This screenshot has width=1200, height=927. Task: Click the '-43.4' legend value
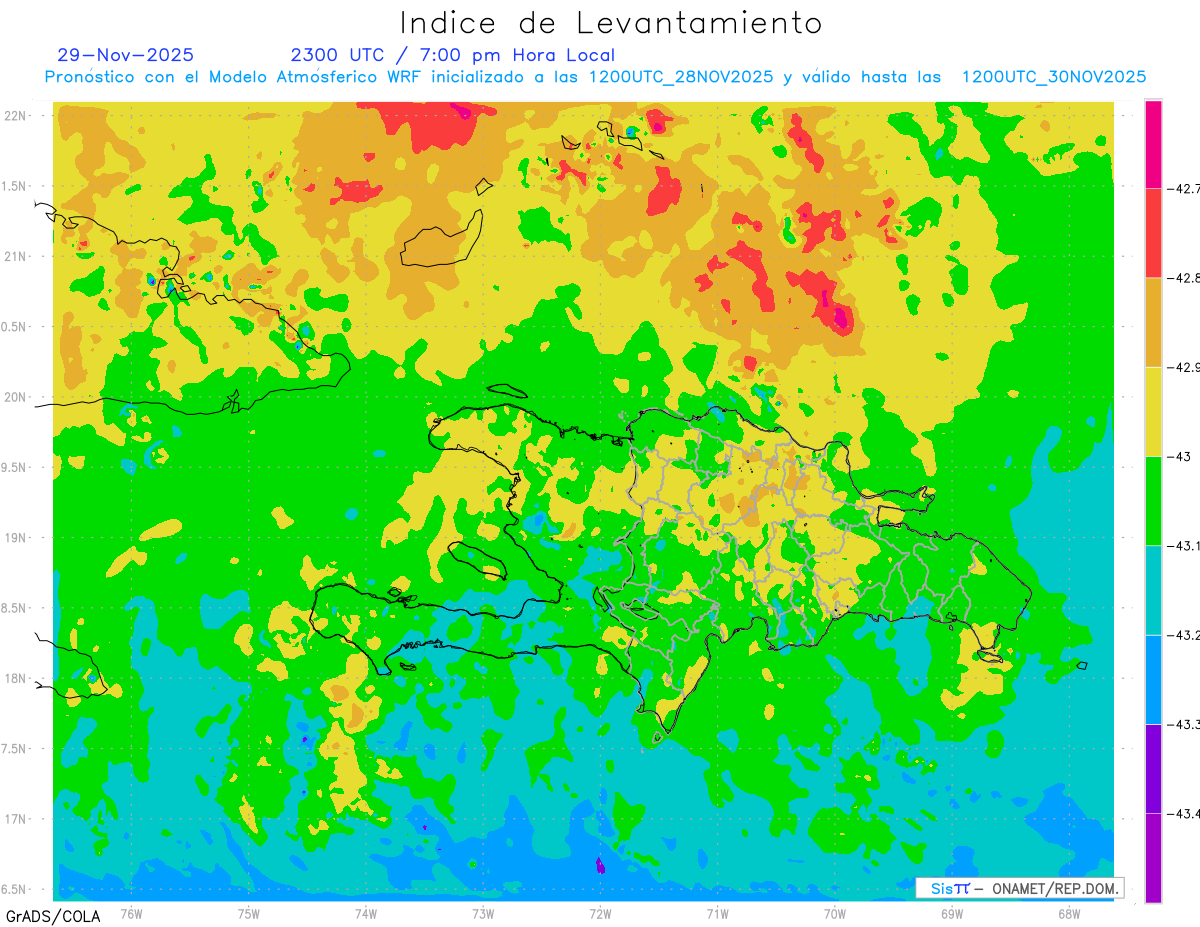(x=1184, y=813)
